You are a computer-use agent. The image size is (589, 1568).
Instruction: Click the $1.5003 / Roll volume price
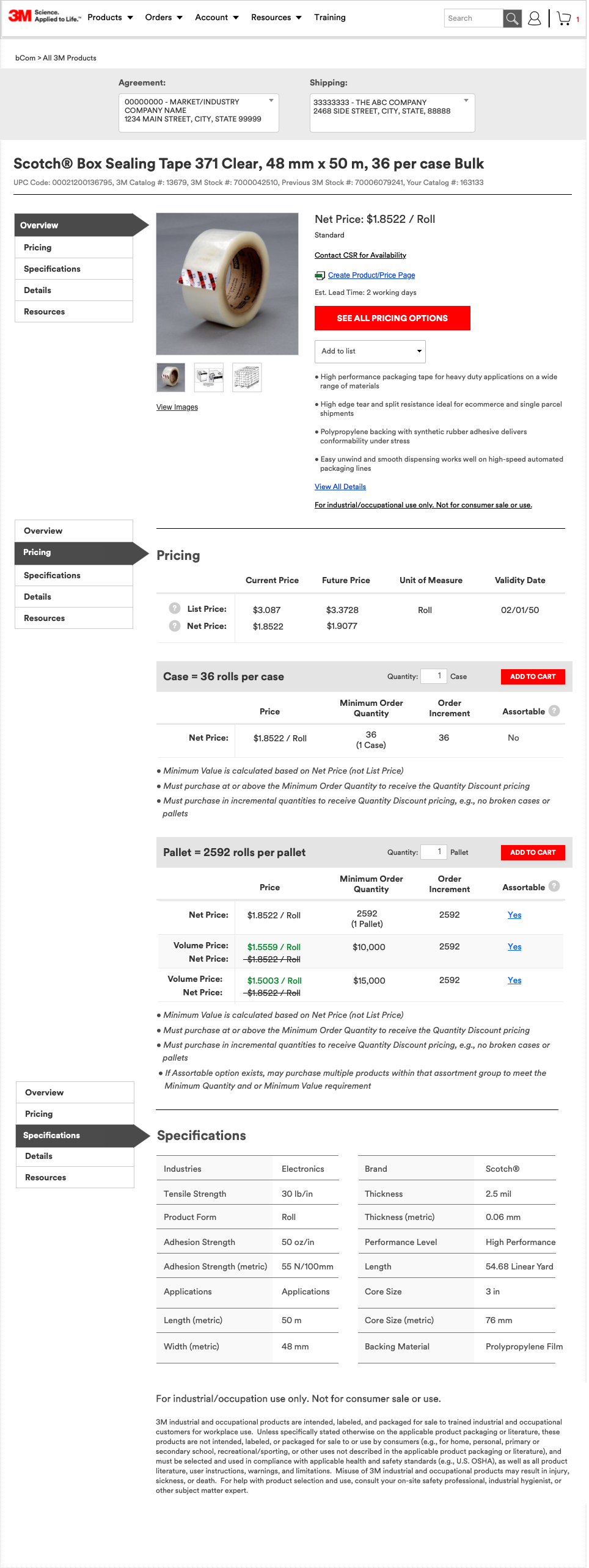tap(274, 981)
